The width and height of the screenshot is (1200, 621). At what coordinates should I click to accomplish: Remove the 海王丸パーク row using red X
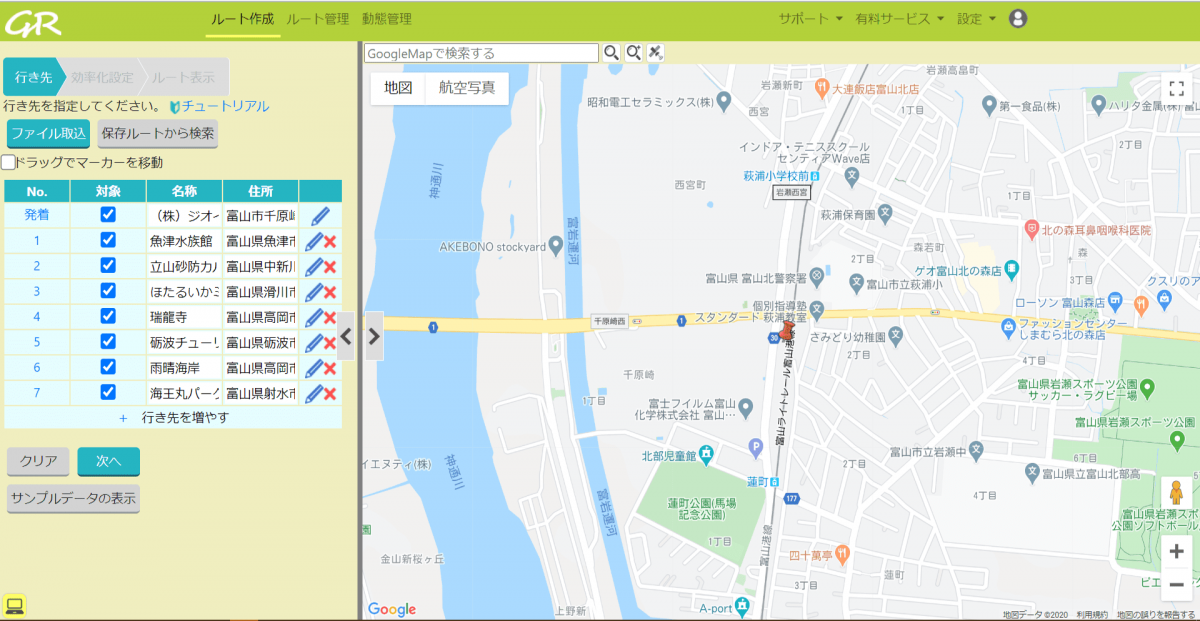330,393
